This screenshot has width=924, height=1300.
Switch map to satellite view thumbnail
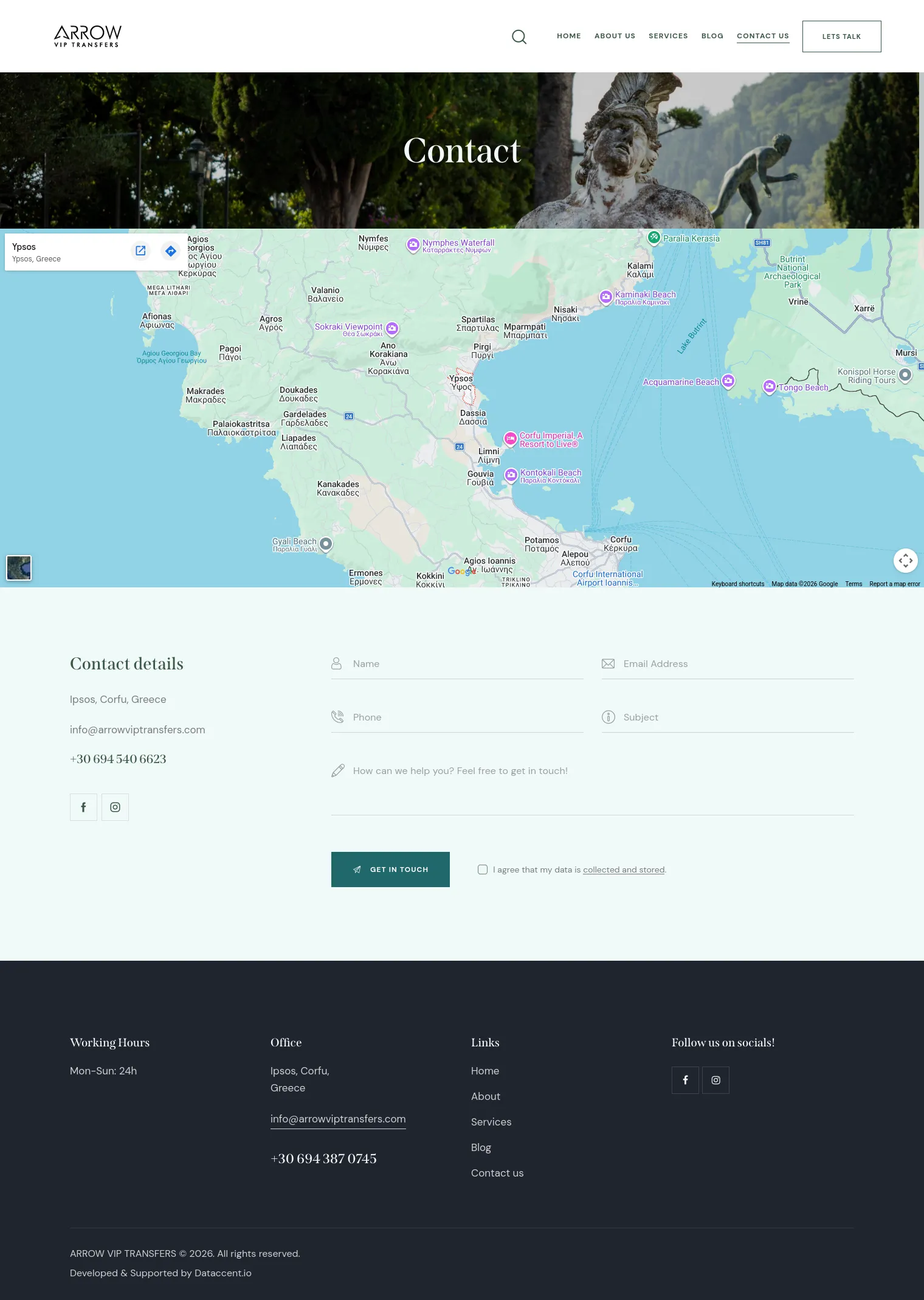coord(19,568)
